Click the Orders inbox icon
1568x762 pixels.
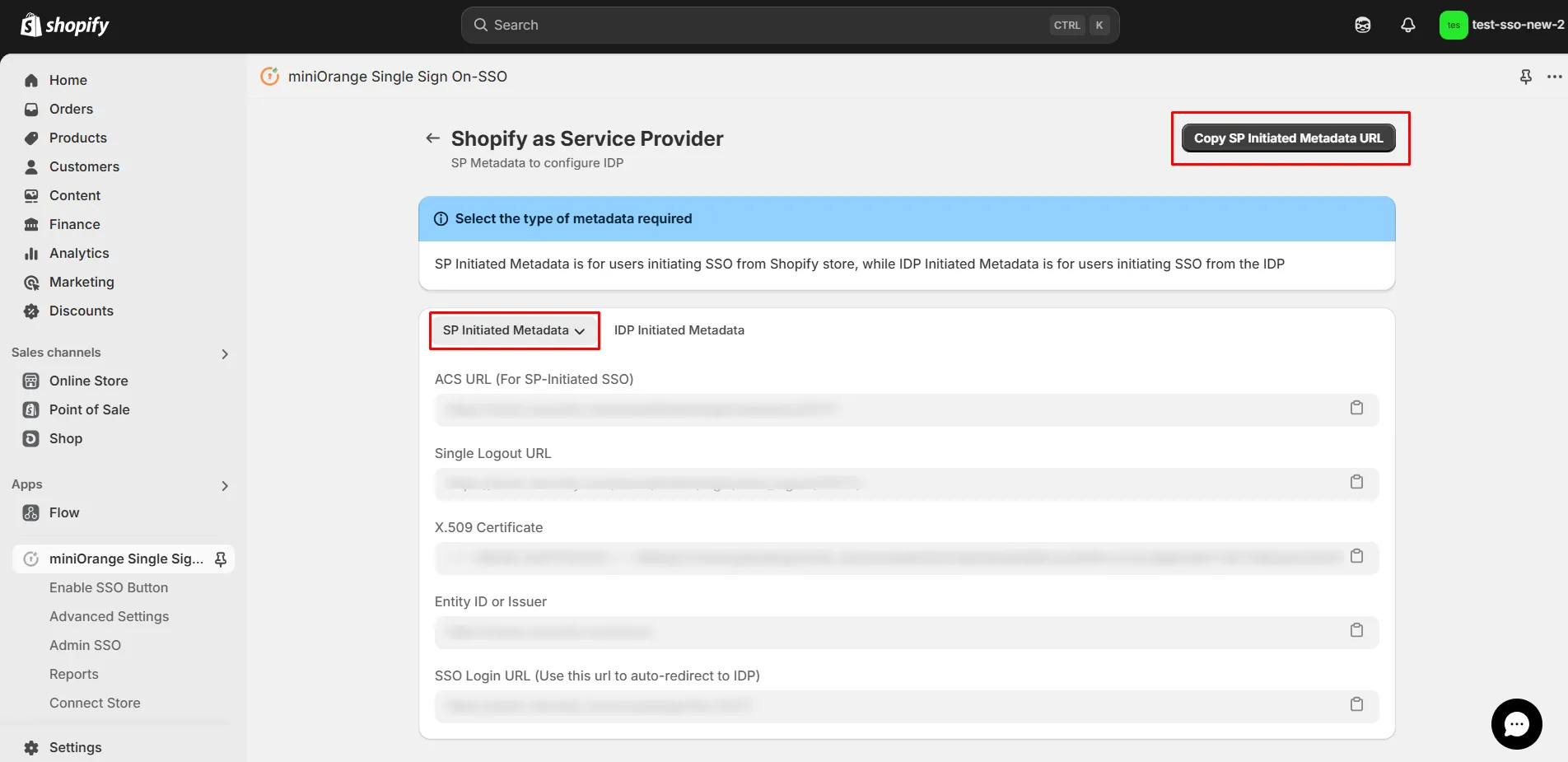(x=31, y=109)
